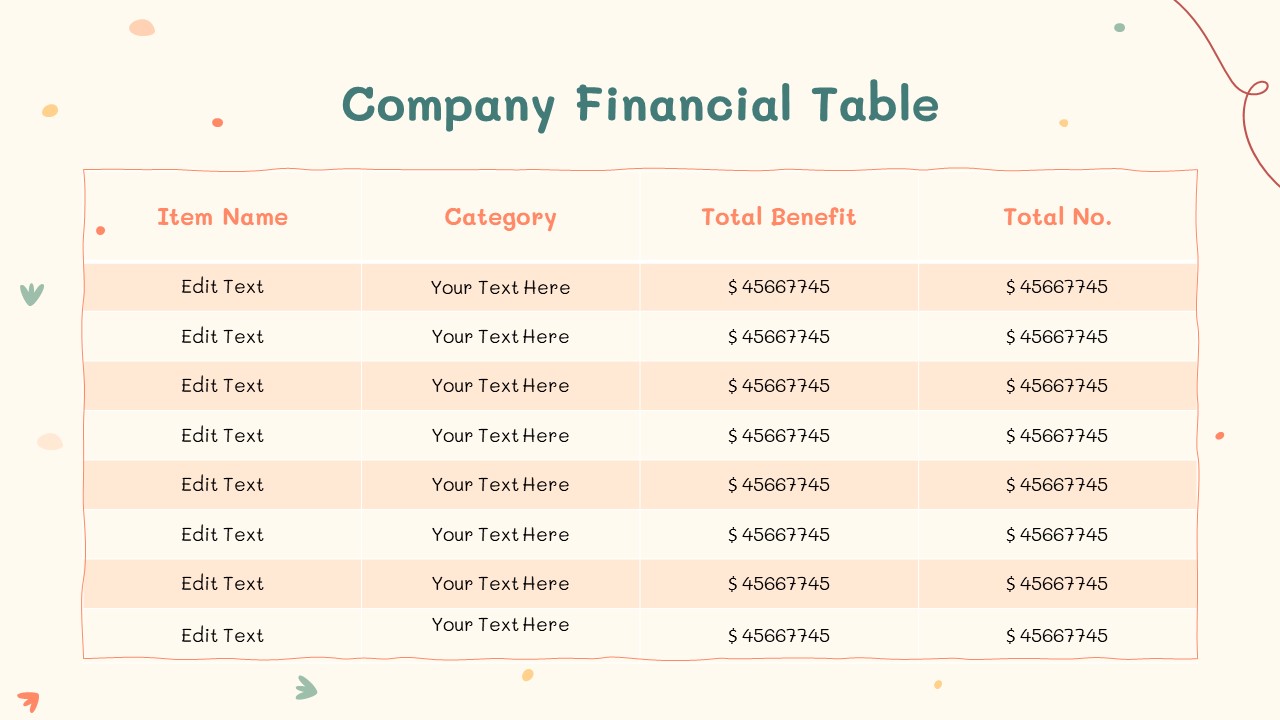The width and height of the screenshot is (1280, 720).
Task: Click orange leaf icon in bottom-left corner
Action: (x=28, y=702)
